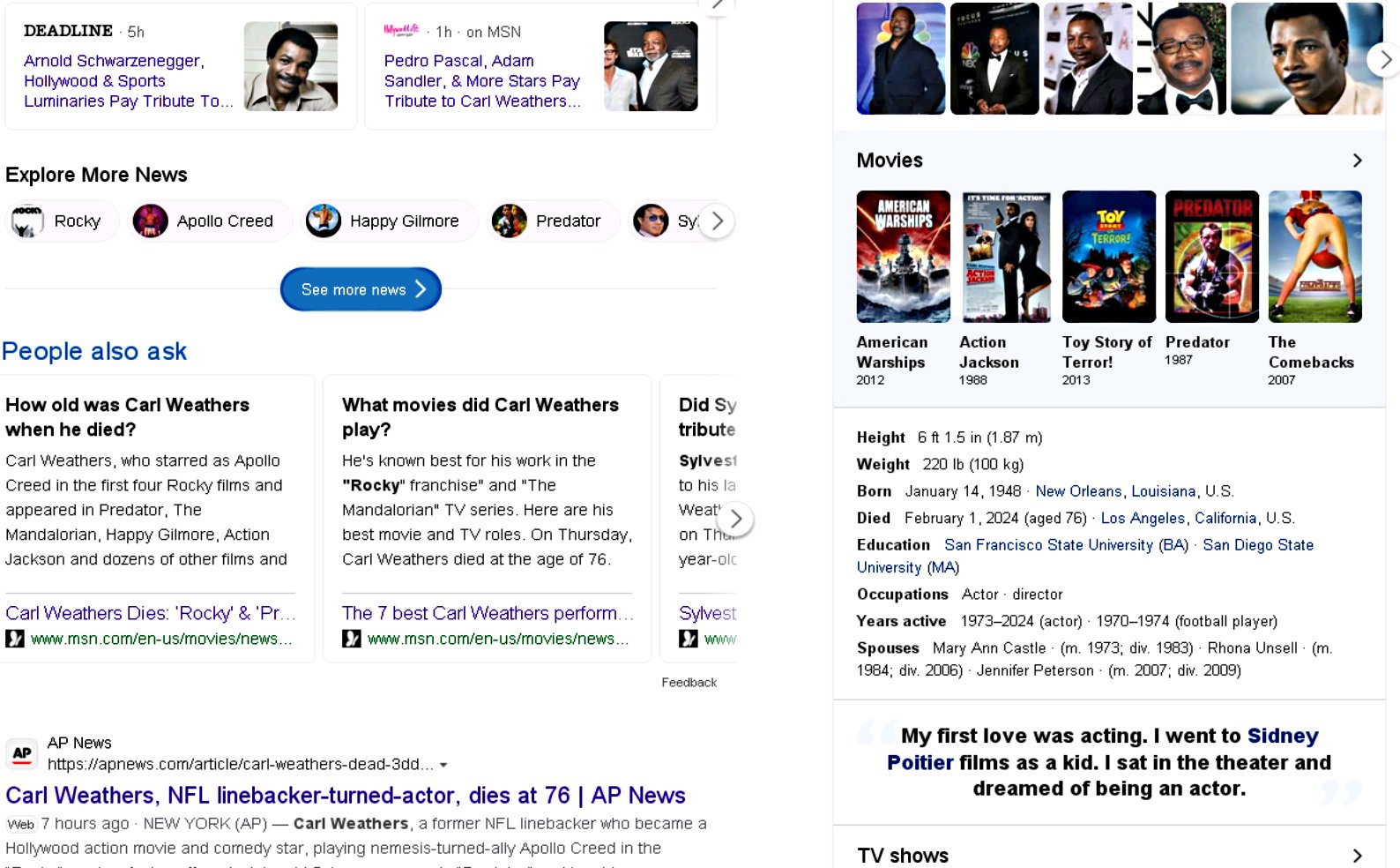
Task: Select the Happy Gilmore news topic chip
Action: tap(388, 221)
